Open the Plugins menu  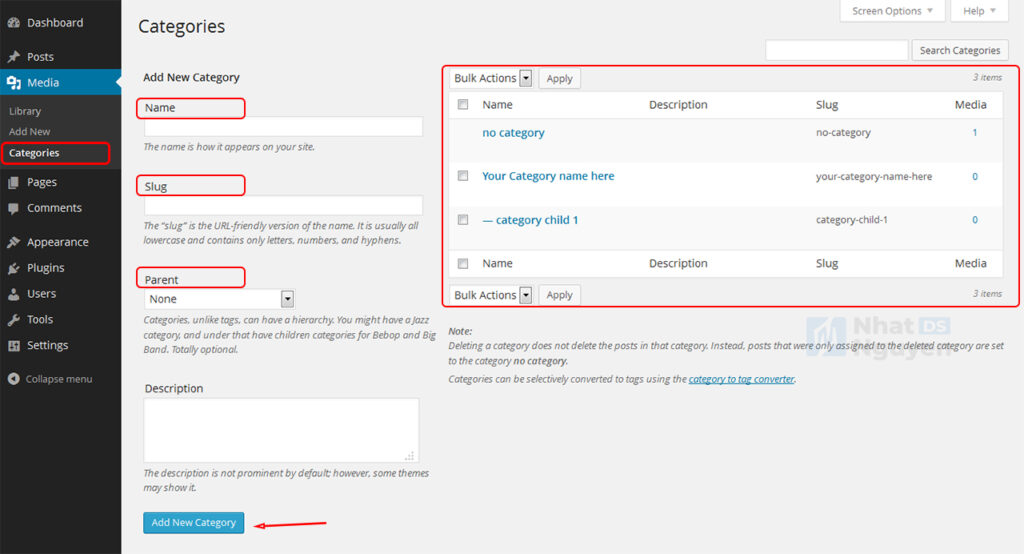[46, 268]
